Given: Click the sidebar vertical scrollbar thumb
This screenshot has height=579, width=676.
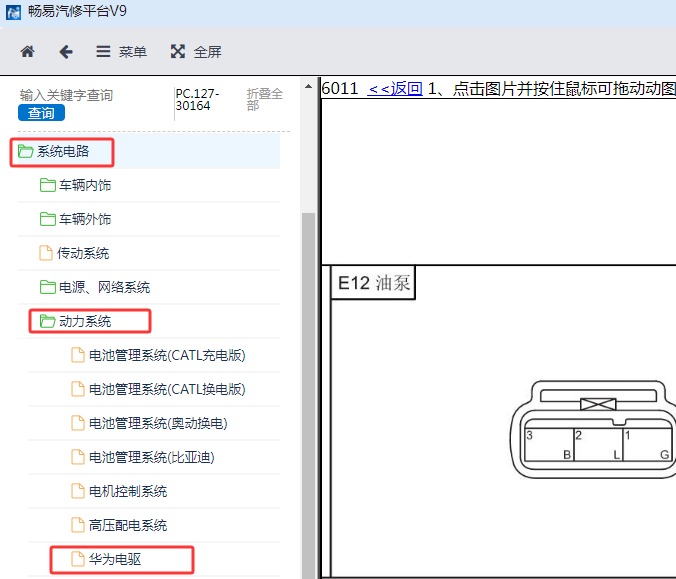Looking at the screenshot, I should click(x=308, y=394).
